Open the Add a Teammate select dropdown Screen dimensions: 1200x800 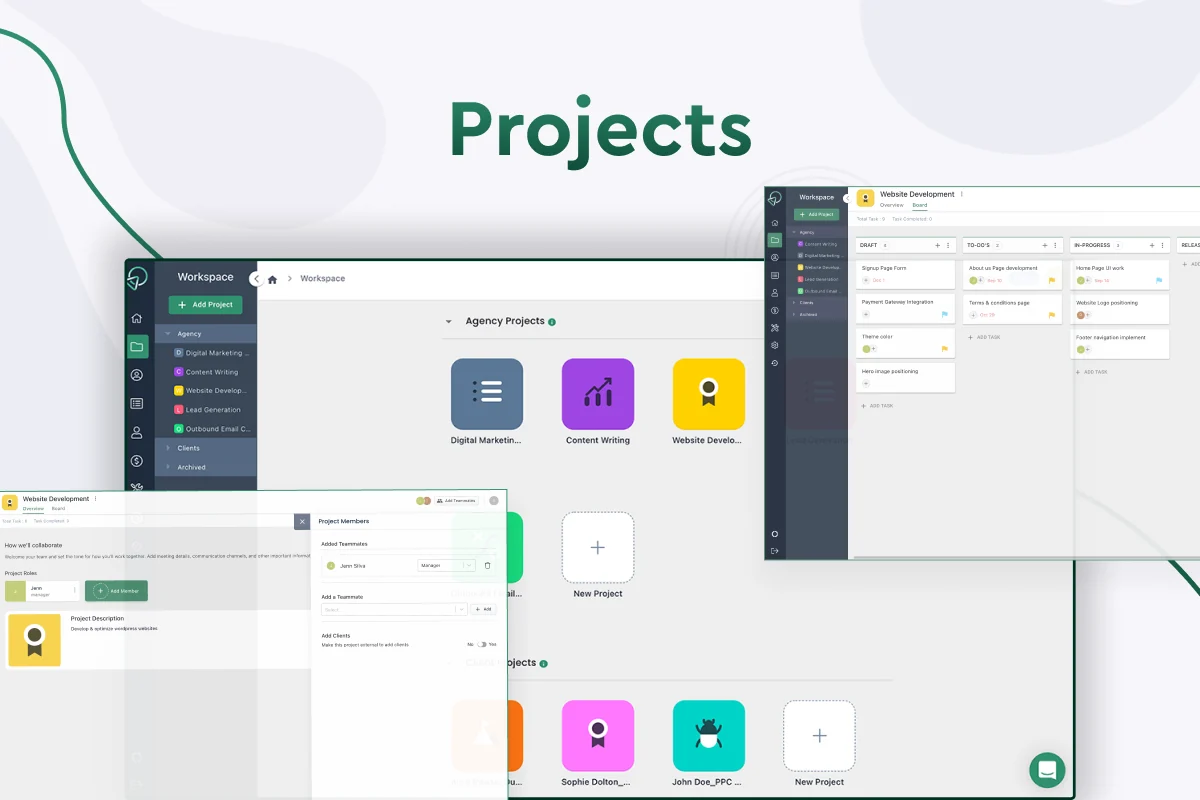[x=394, y=609]
